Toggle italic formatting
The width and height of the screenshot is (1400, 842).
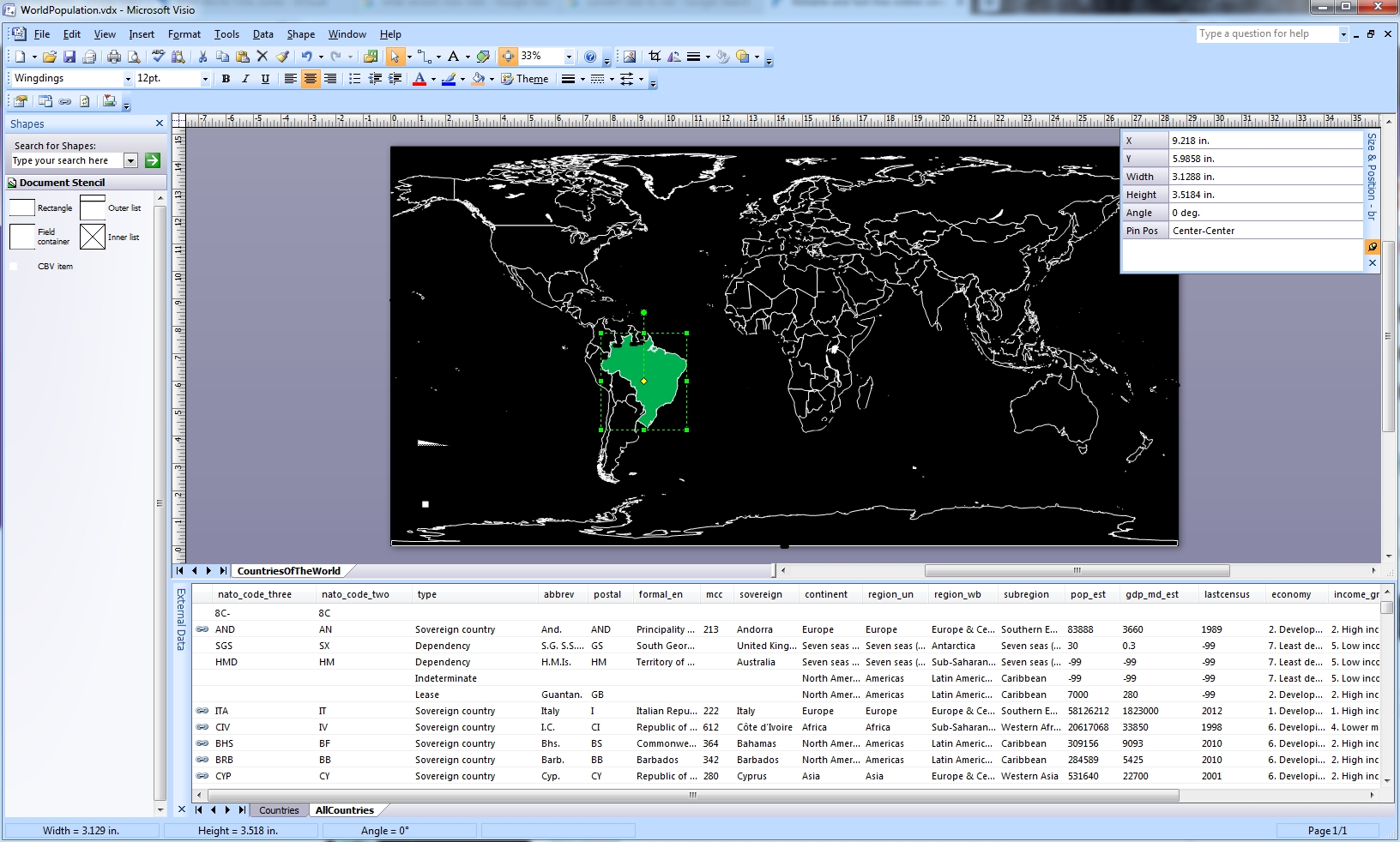coord(245,79)
